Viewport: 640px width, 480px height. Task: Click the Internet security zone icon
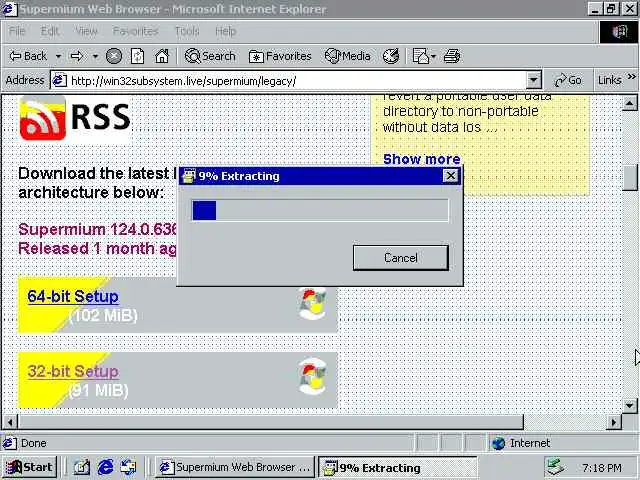pos(498,443)
